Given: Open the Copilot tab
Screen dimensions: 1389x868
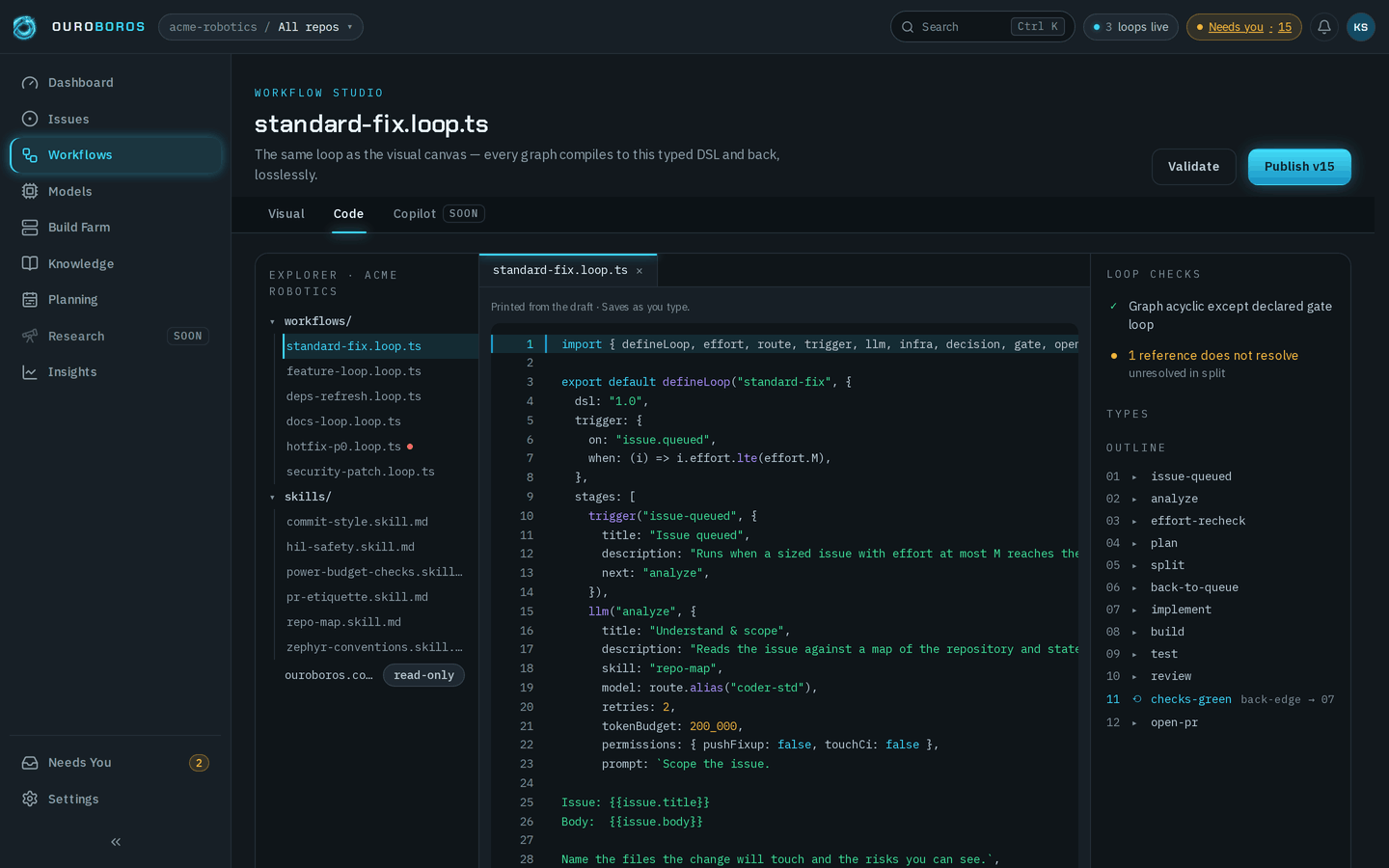Looking at the screenshot, I should click(438, 214).
